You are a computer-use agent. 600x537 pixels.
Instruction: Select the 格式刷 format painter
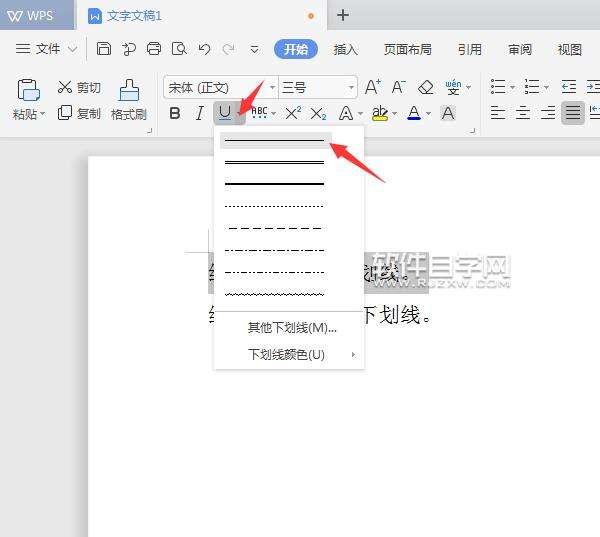click(129, 100)
